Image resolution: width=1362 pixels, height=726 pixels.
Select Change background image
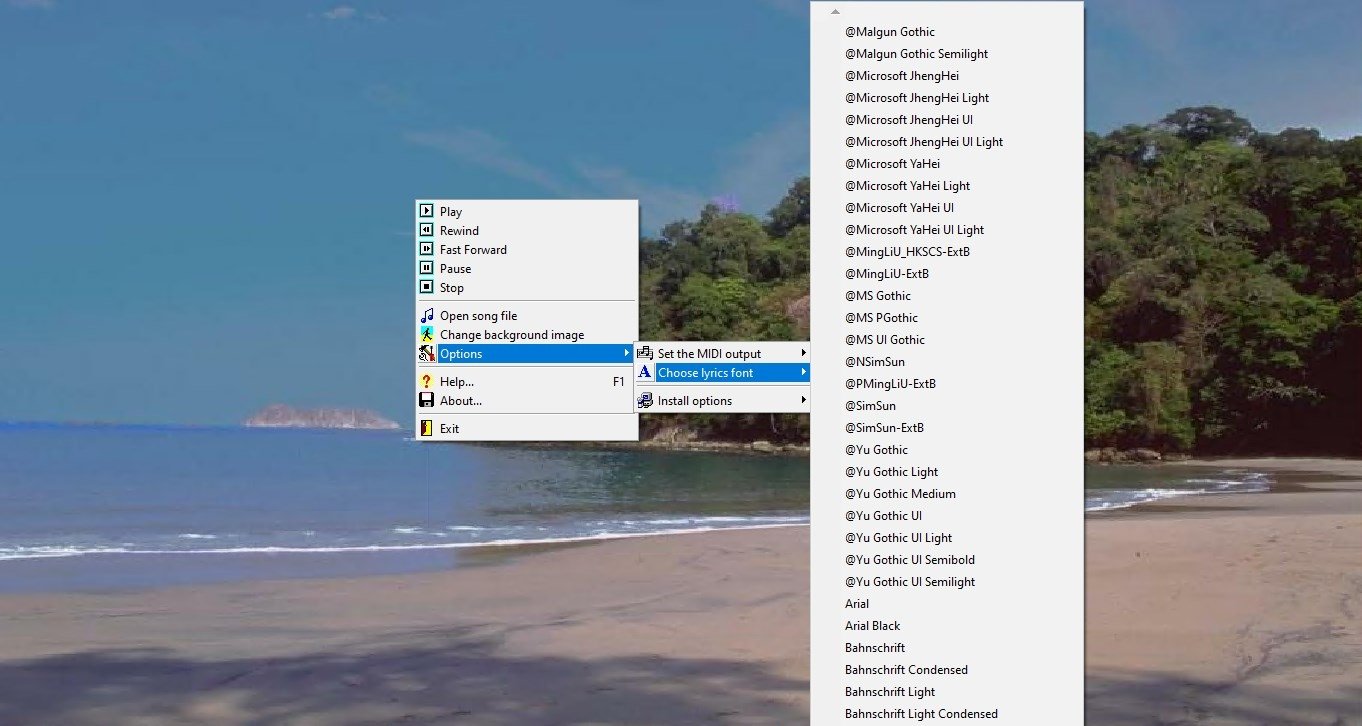527,334
